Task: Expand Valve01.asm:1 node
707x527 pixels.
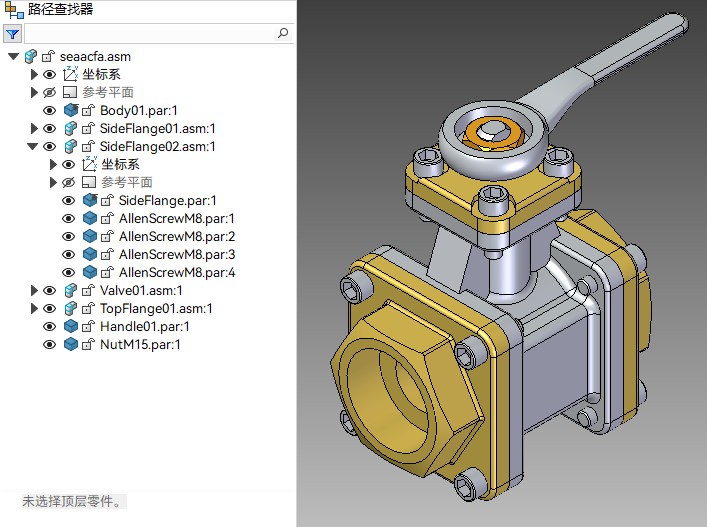Action: pos(34,291)
